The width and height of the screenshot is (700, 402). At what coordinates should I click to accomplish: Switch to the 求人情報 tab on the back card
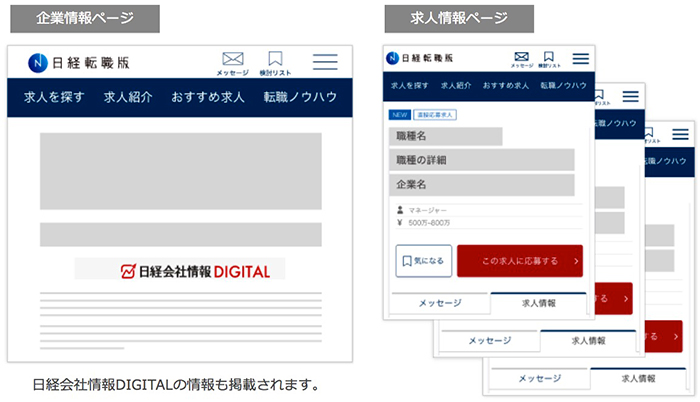click(638, 379)
